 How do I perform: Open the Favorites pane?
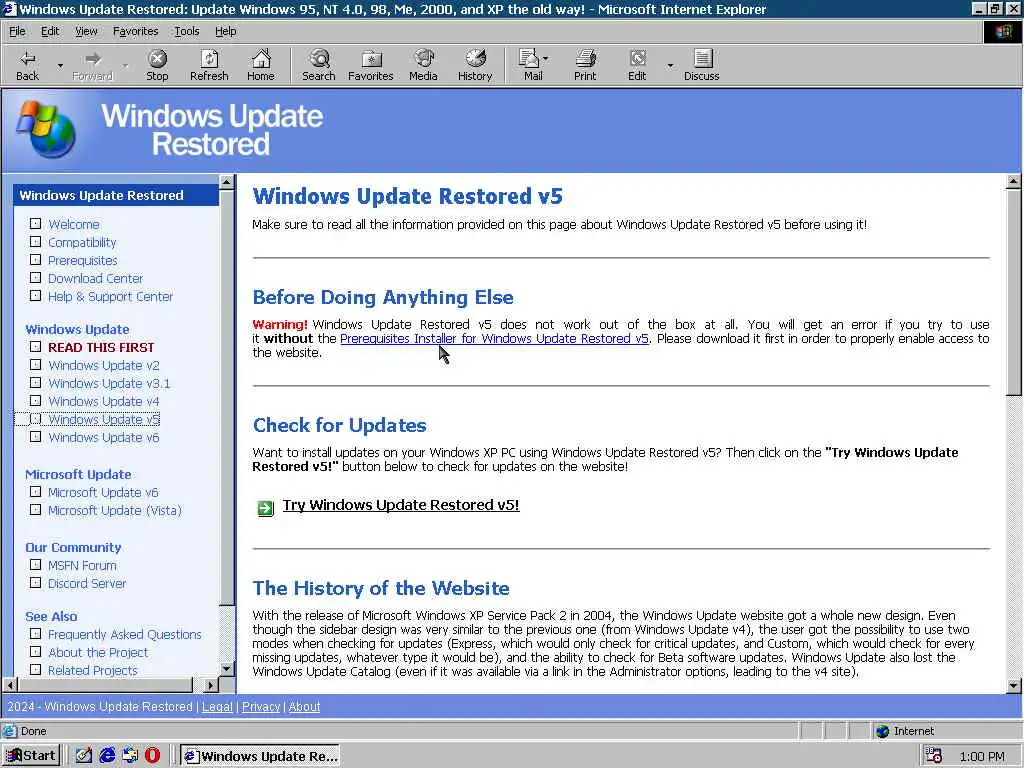(x=370, y=65)
